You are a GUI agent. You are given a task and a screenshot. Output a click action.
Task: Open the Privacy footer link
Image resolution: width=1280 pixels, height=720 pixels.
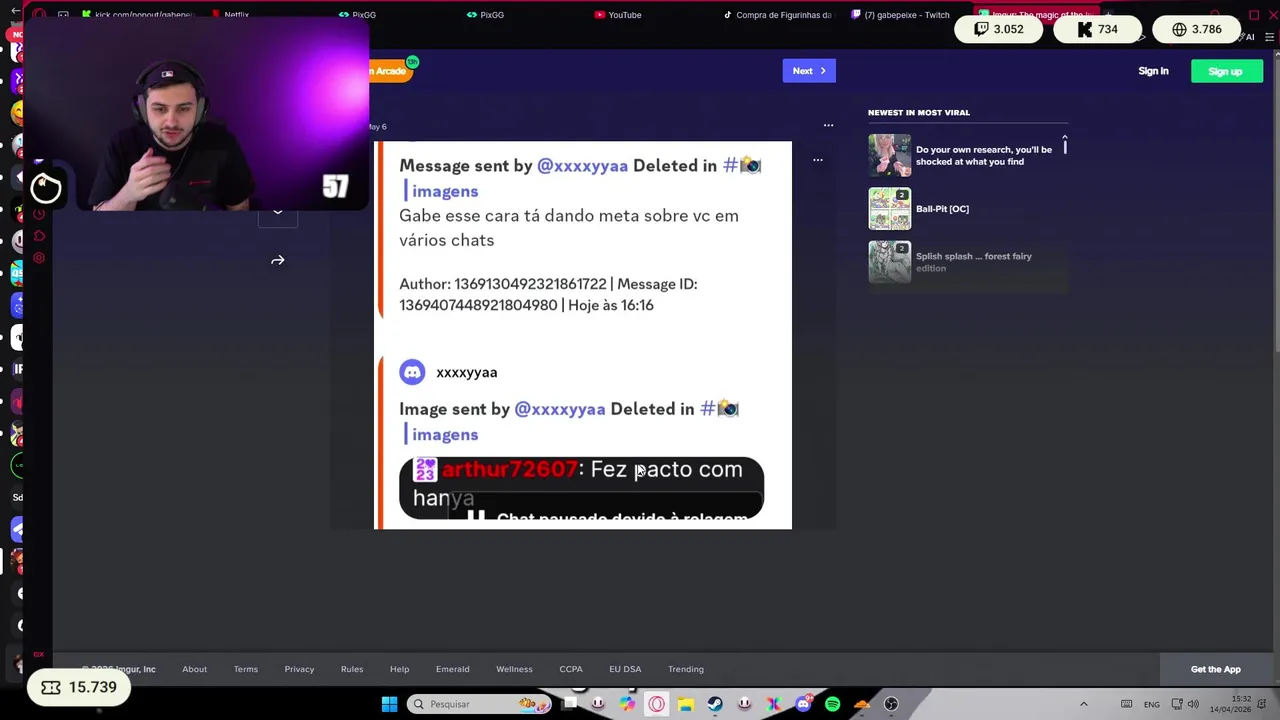click(299, 669)
